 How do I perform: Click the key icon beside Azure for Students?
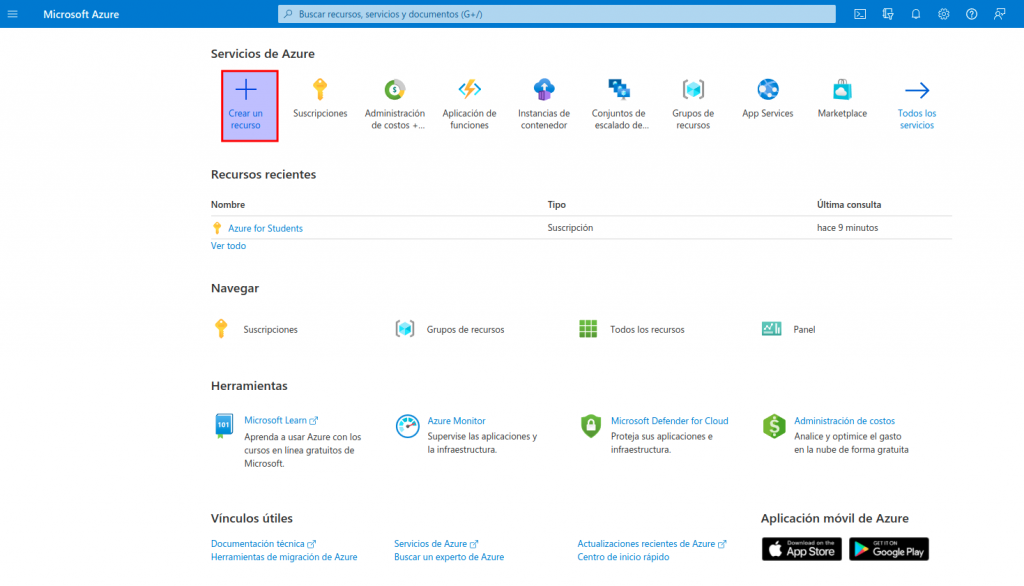pyautogui.click(x=217, y=228)
